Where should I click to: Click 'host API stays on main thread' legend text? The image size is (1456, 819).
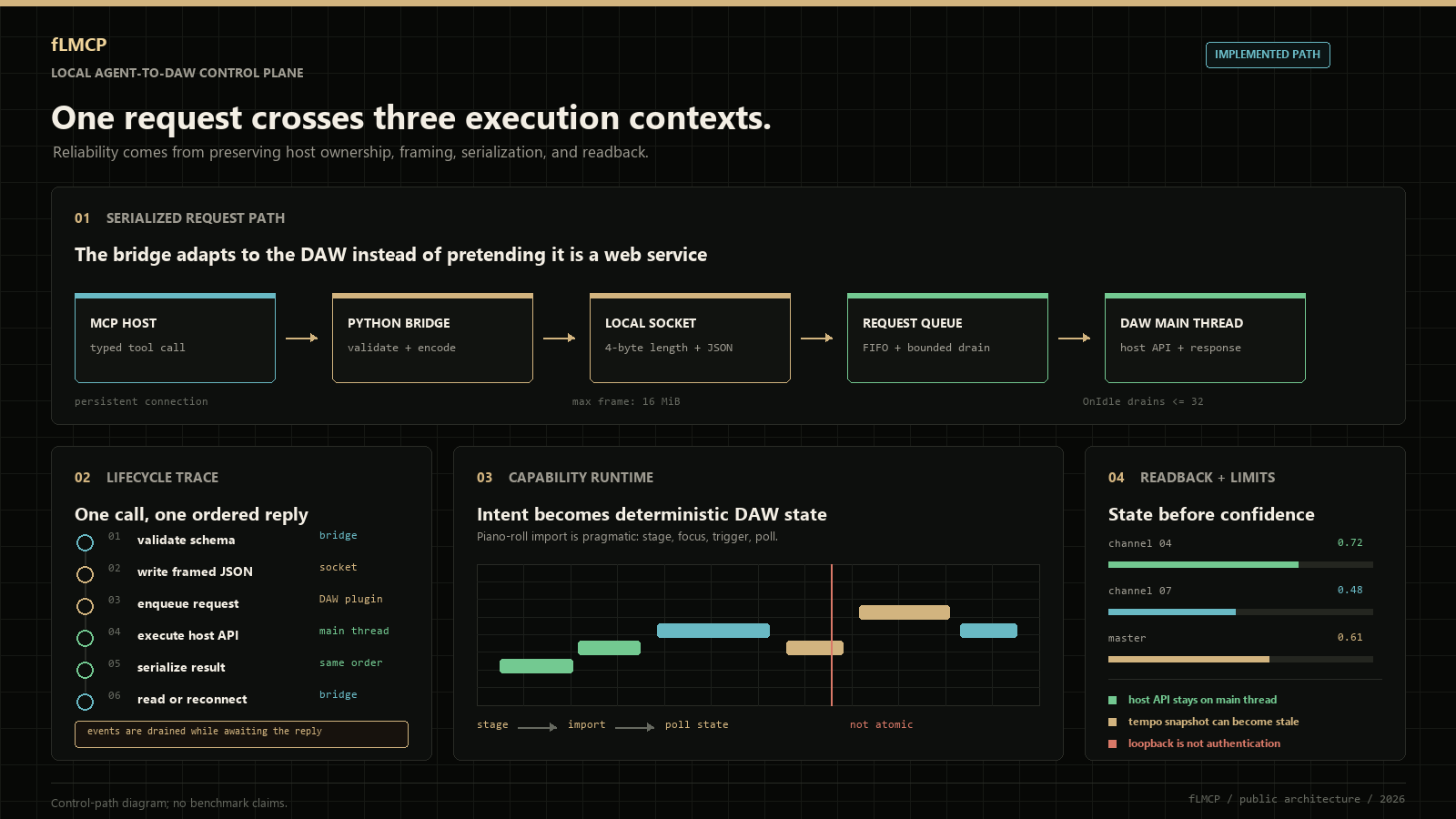[1203, 700]
